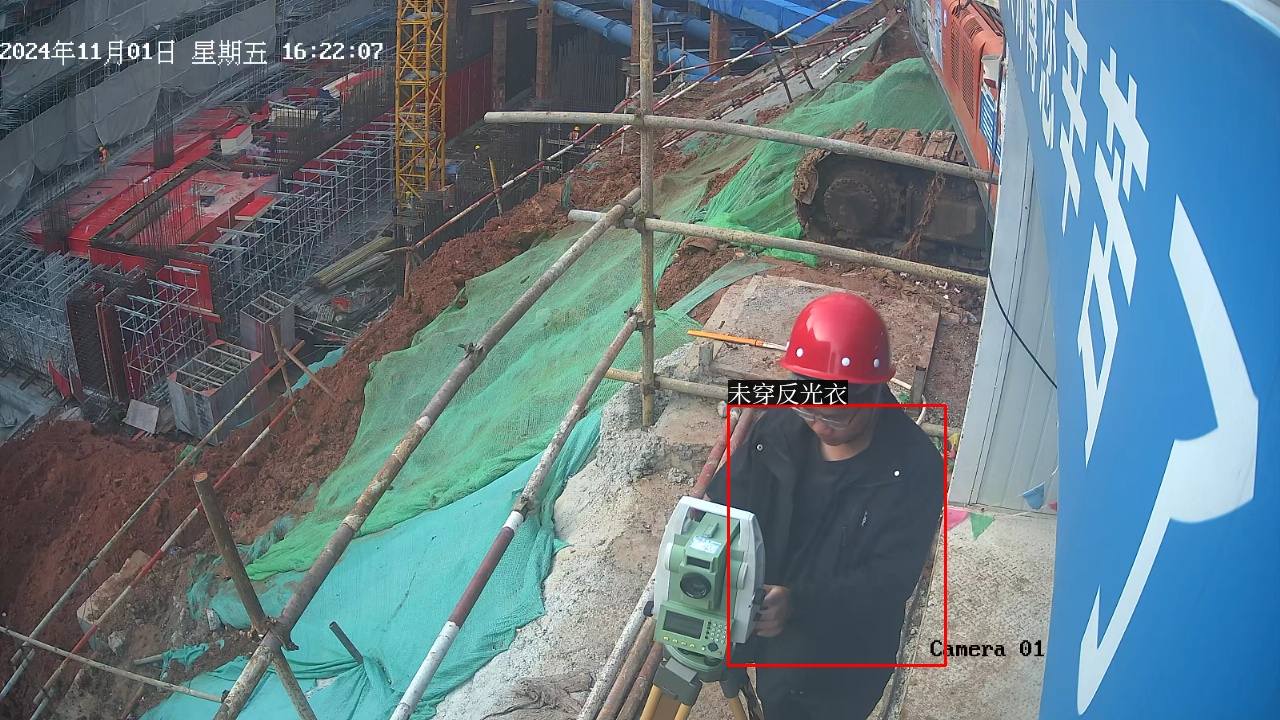
Task: Click the Camera 01 overlay label
Action: pos(986,649)
